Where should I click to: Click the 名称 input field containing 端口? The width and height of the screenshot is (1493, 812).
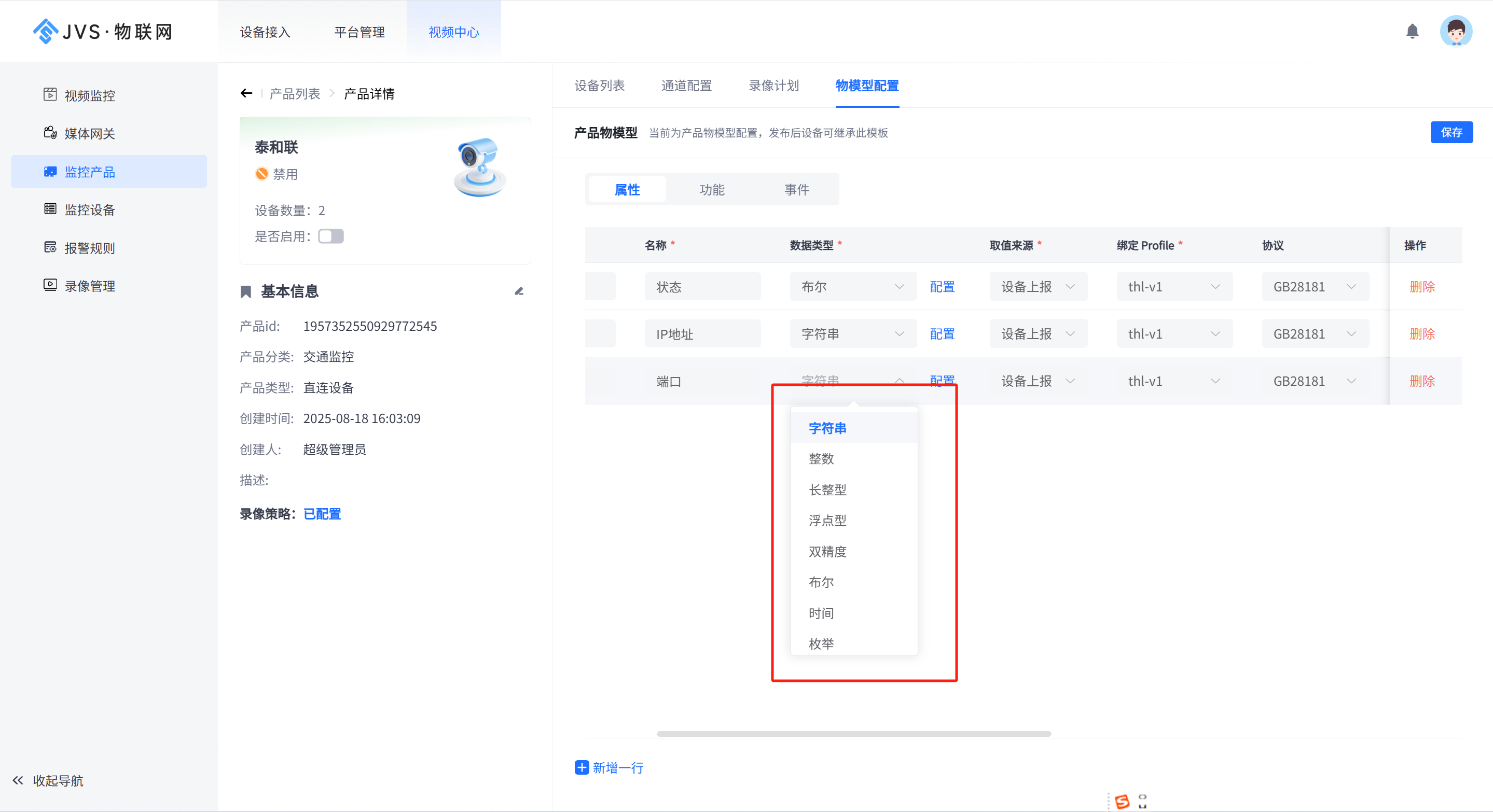tap(701, 381)
